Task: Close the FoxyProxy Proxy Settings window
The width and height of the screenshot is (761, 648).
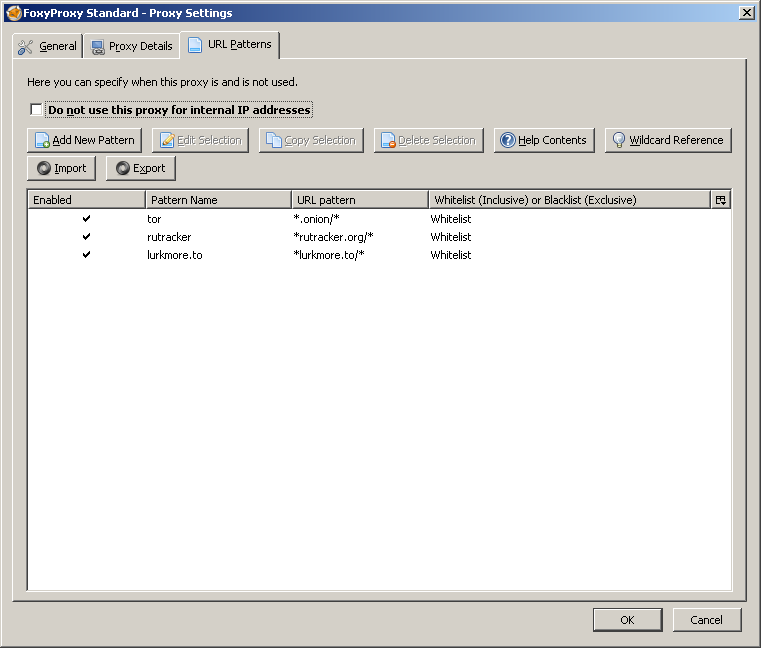Action: (746, 13)
